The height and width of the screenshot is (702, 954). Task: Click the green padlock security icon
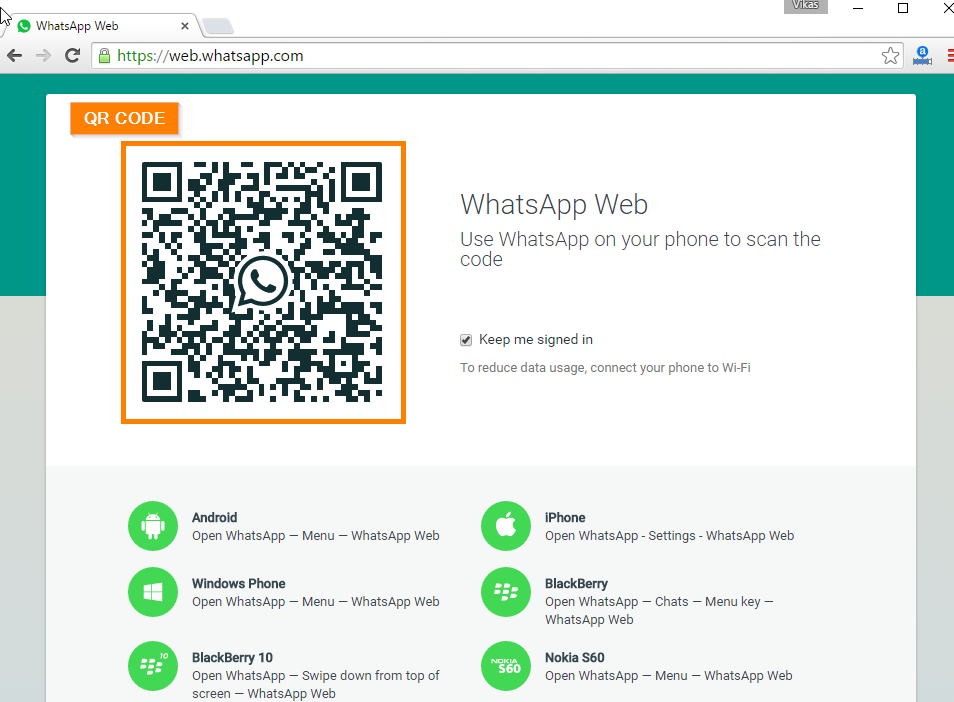105,56
